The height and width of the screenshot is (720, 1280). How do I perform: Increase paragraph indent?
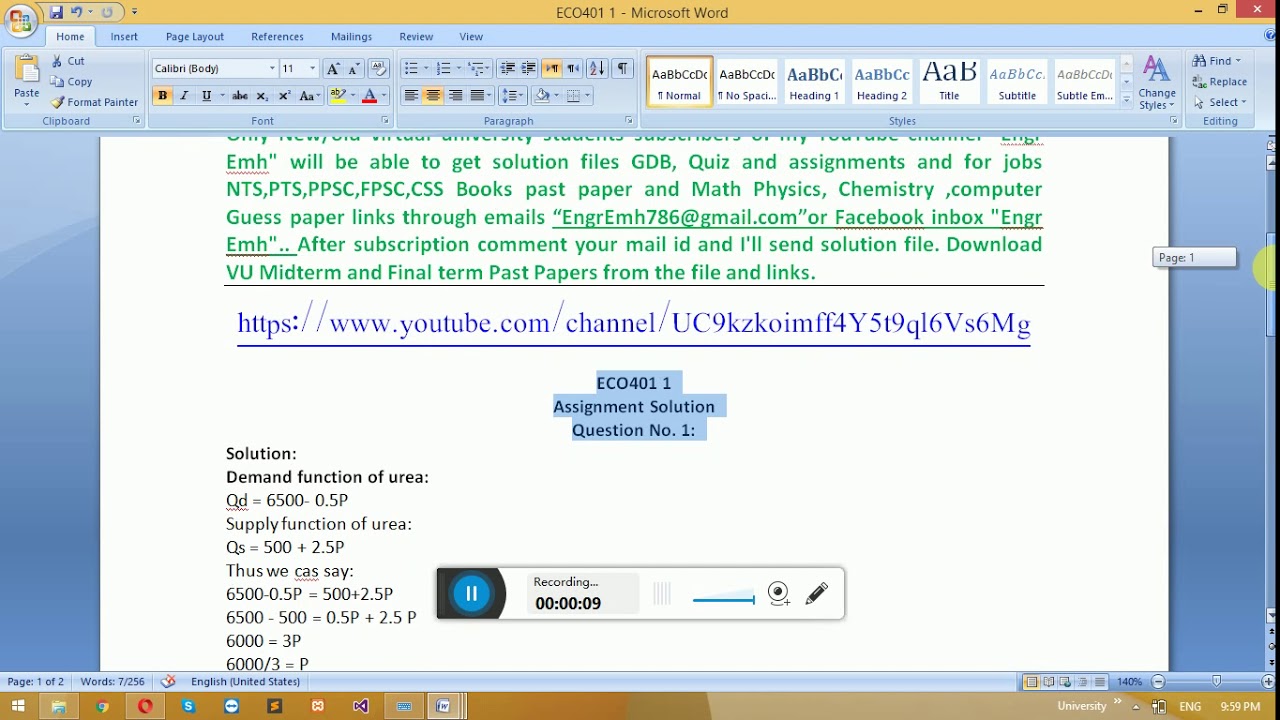tap(528, 68)
